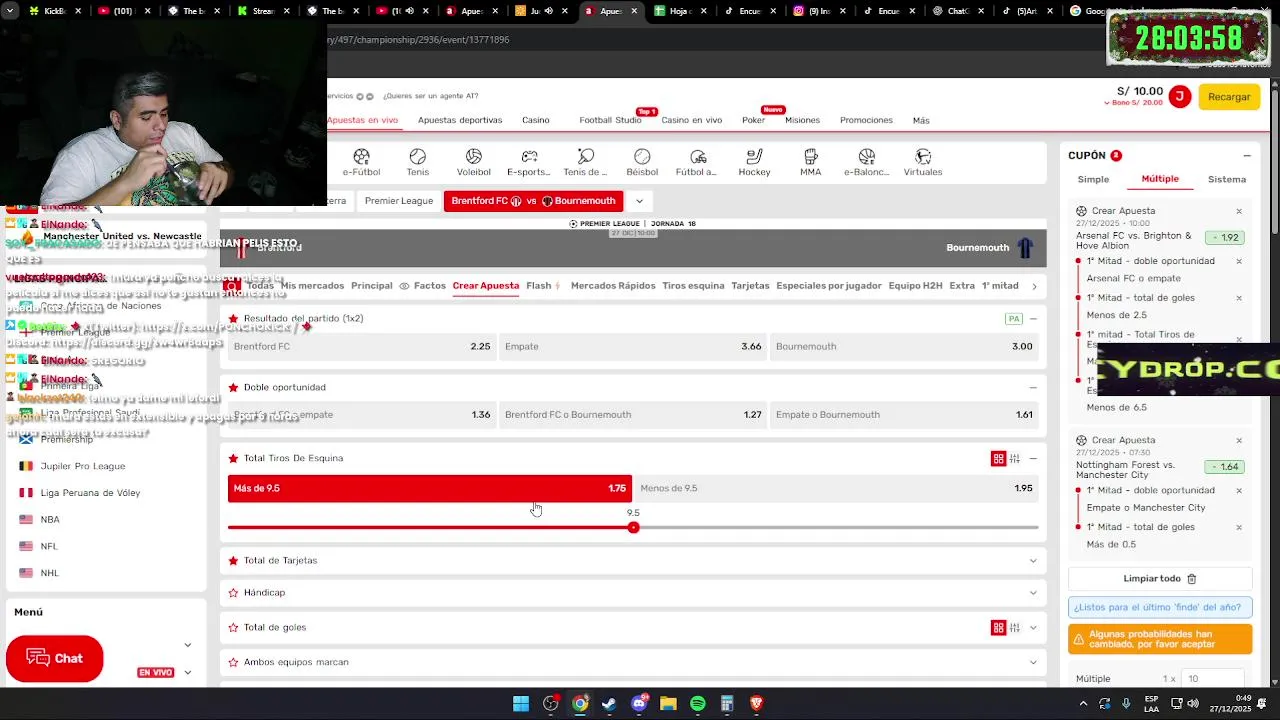The height and width of the screenshot is (720, 1280).
Task: Open the E-sports category icon
Action: pyautogui.click(x=529, y=157)
